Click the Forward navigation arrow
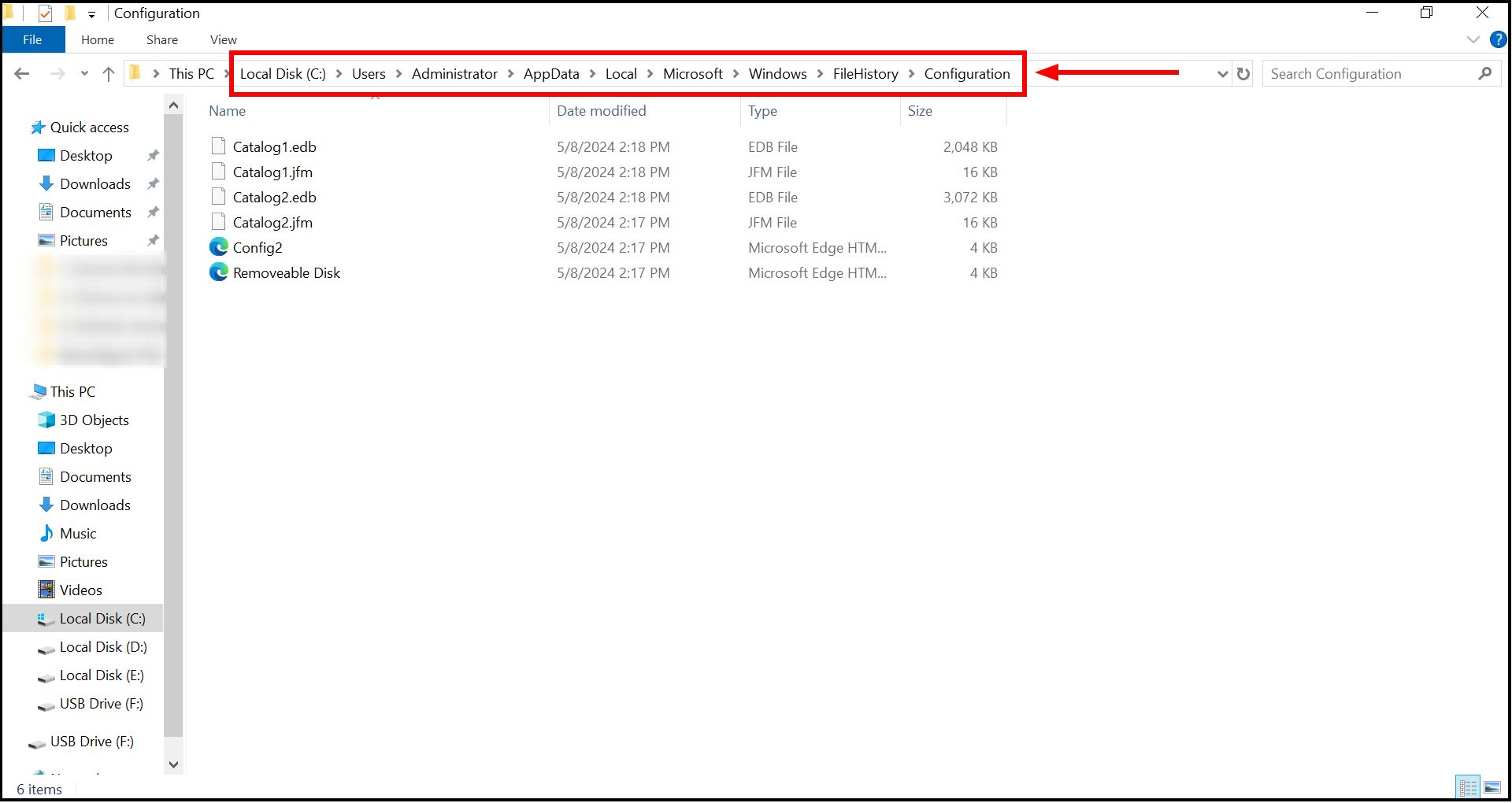The image size is (1512, 803). tap(57, 73)
